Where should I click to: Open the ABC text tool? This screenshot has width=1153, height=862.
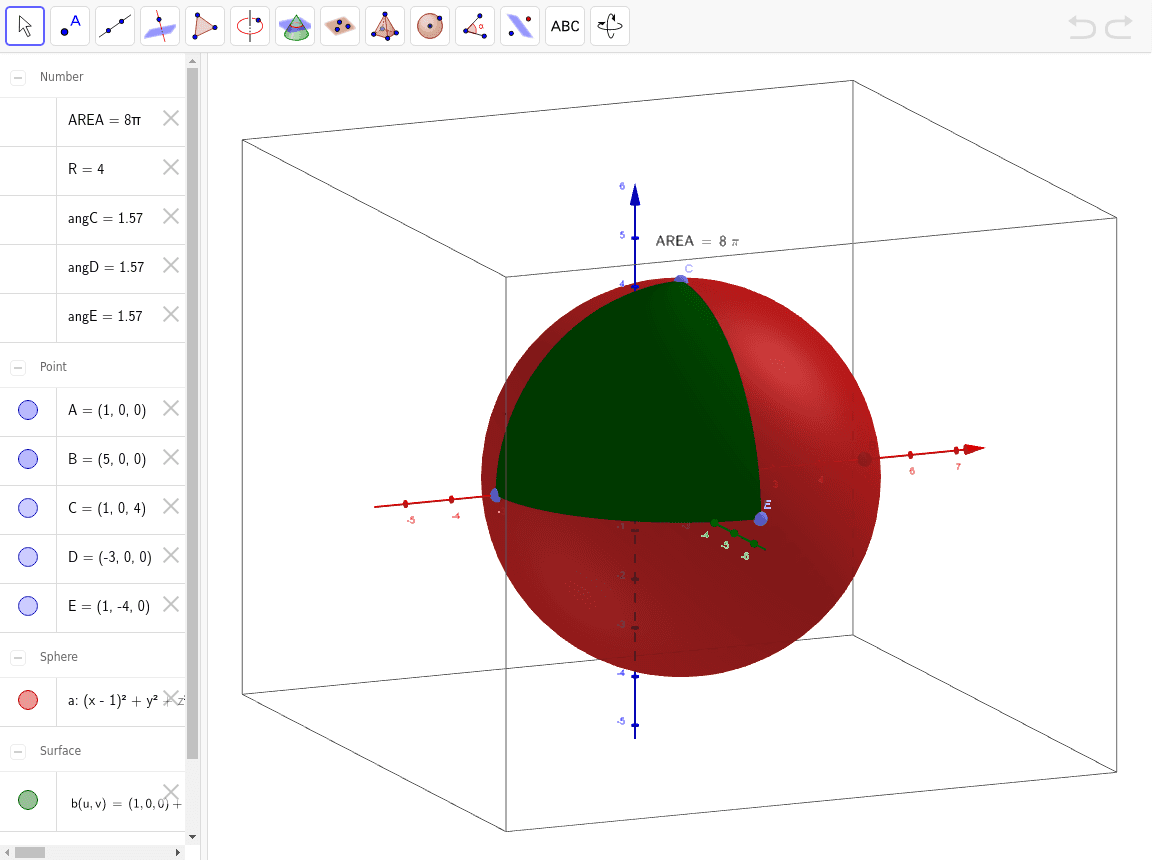(x=564, y=26)
